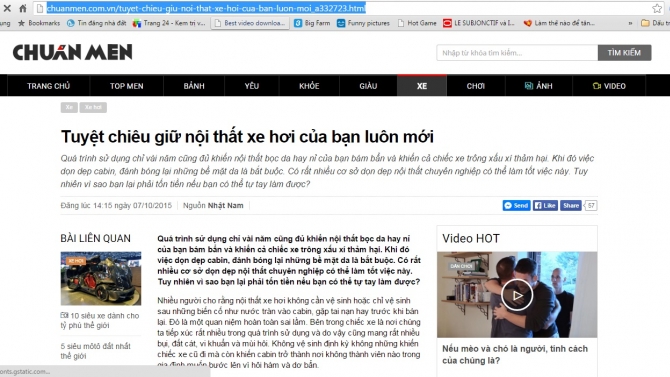Viewport: 670px width, 377px height.
Task: Click the CHUẨN MEN site logo
Action: pyautogui.click(x=73, y=52)
